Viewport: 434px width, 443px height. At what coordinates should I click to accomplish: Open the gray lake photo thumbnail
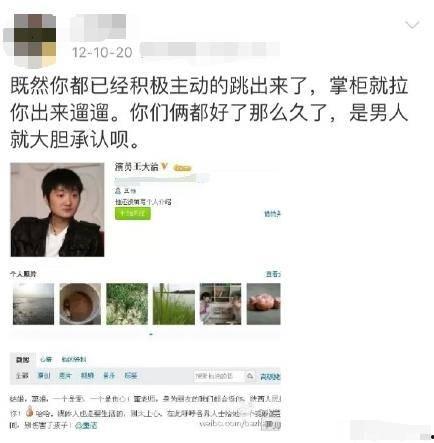coord(33,304)
